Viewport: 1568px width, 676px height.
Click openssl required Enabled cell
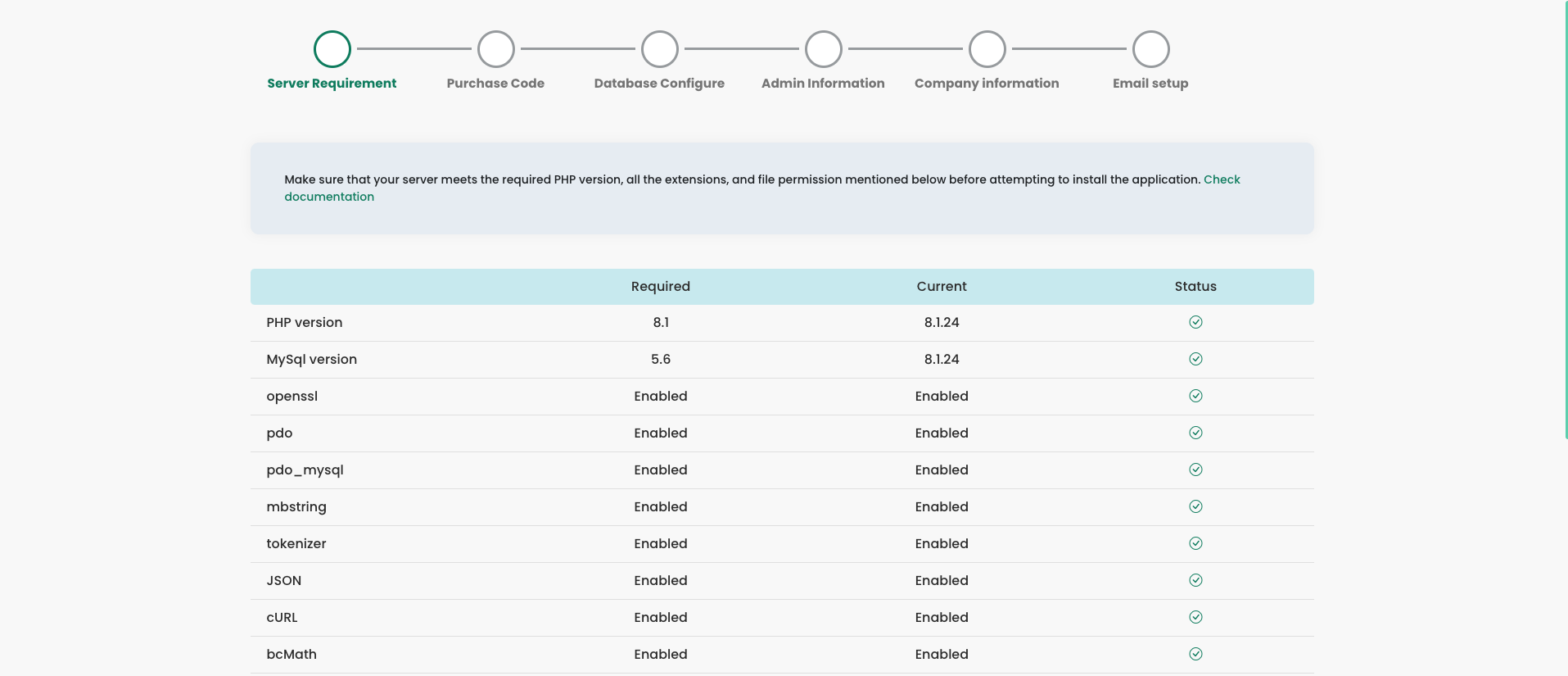661,397
